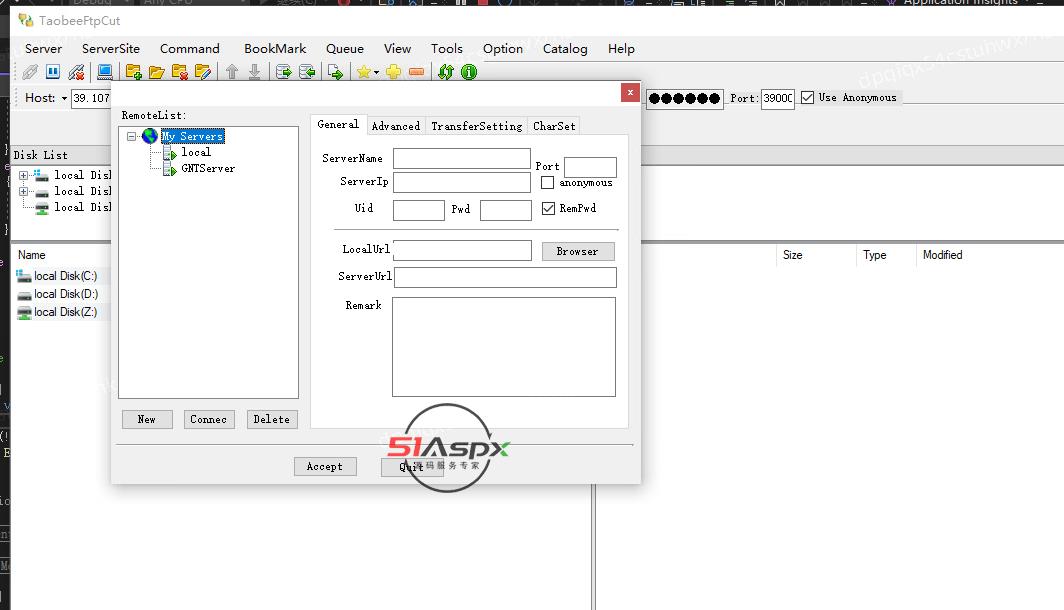Click the green refresh arrows icon
This screenshot has height=610, width=1064.
pyautogui.click(x=446, y=72)
